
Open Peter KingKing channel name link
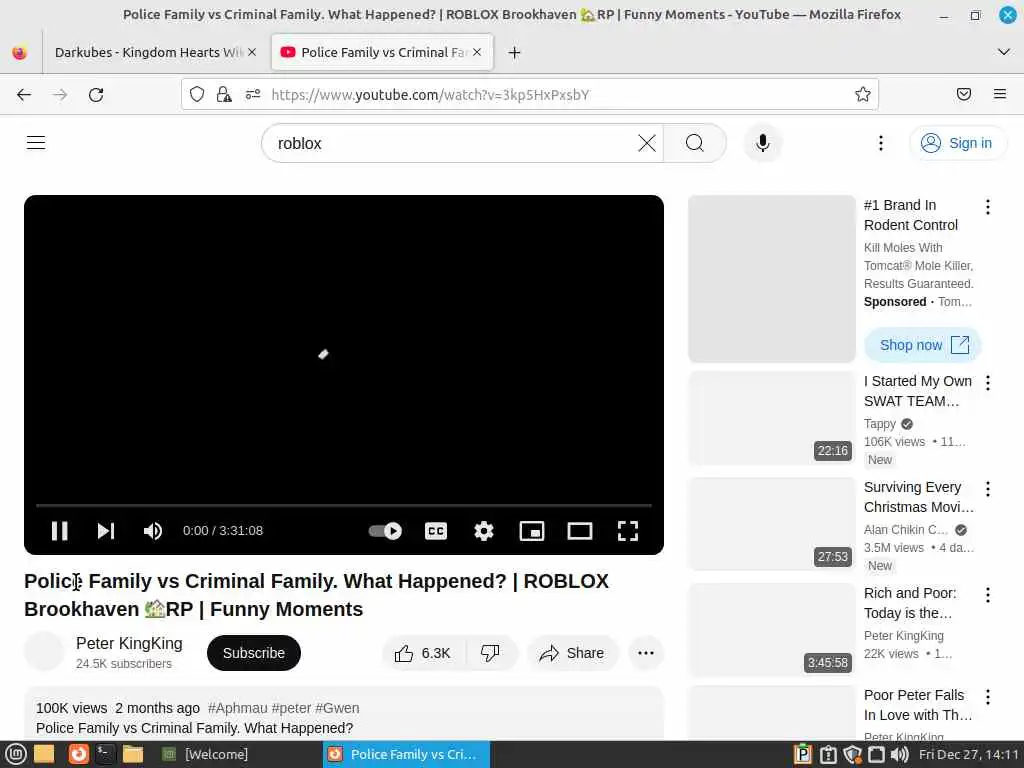pos(129,643)
